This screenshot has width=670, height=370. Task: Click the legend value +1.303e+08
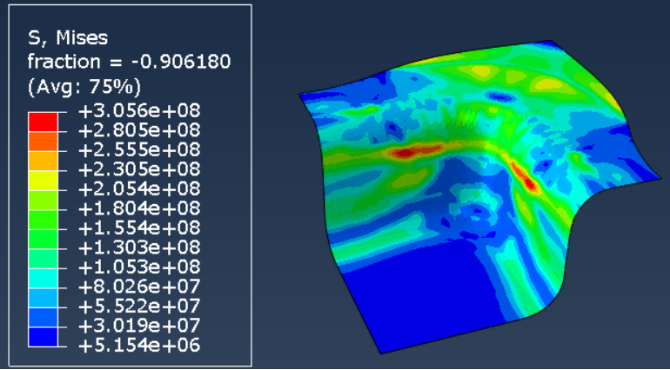139,247
